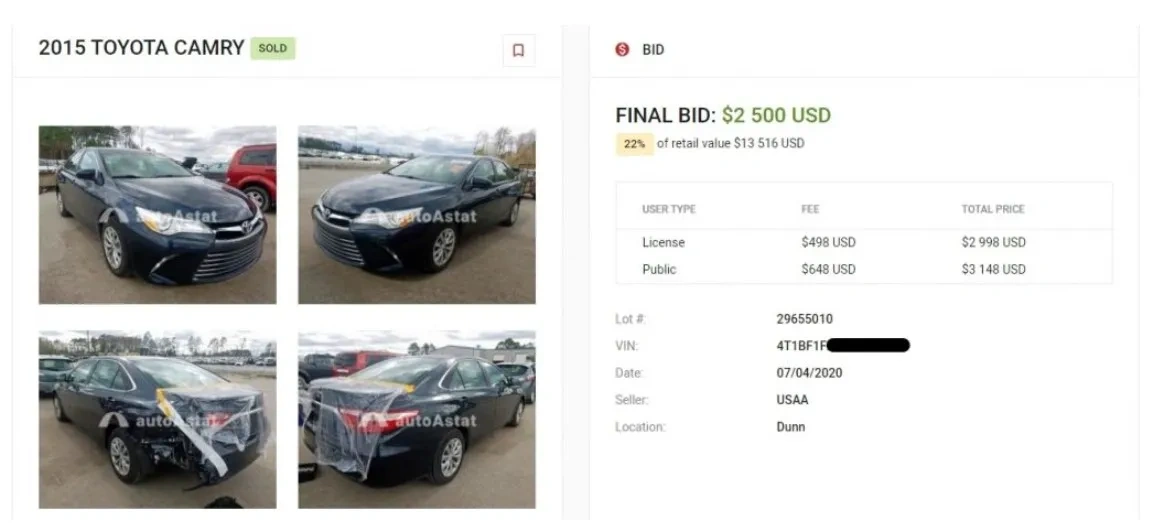The width and height of the screenshot is (1149, 523).
Task: Open the front-left Camry photo
Action: pos(157,214)
